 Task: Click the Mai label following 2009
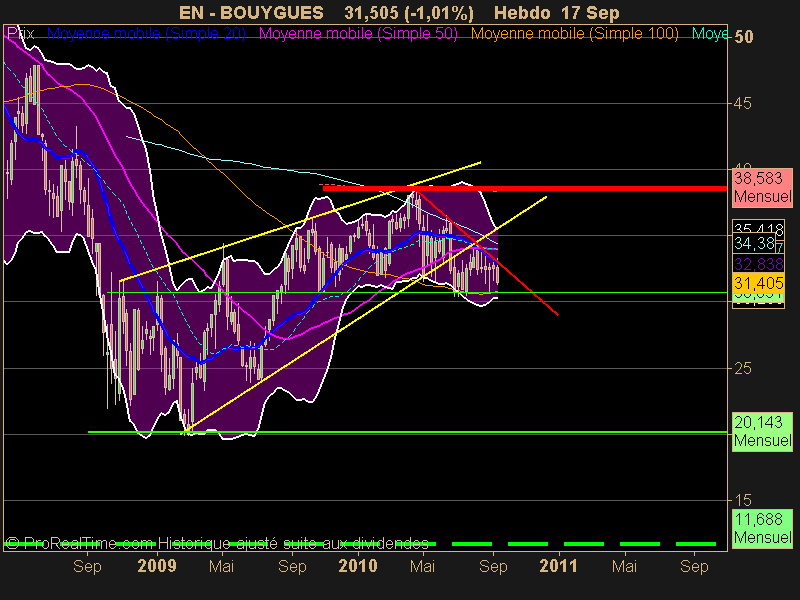221,566
